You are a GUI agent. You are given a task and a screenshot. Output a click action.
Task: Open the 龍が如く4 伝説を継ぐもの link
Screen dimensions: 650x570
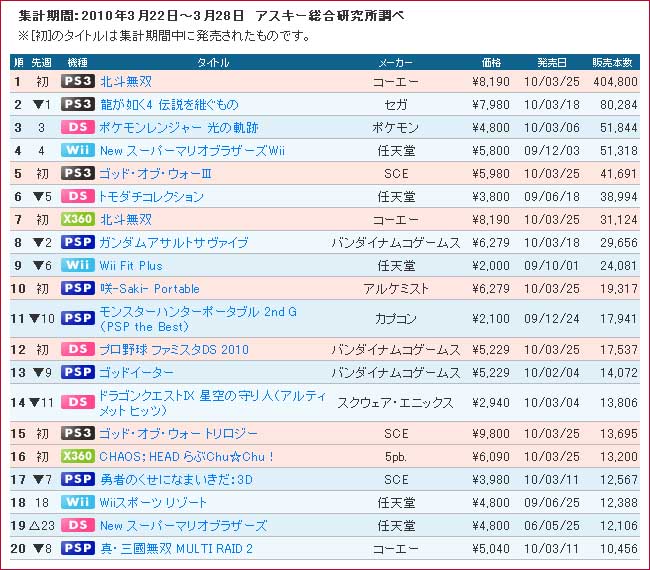point(169,104)
